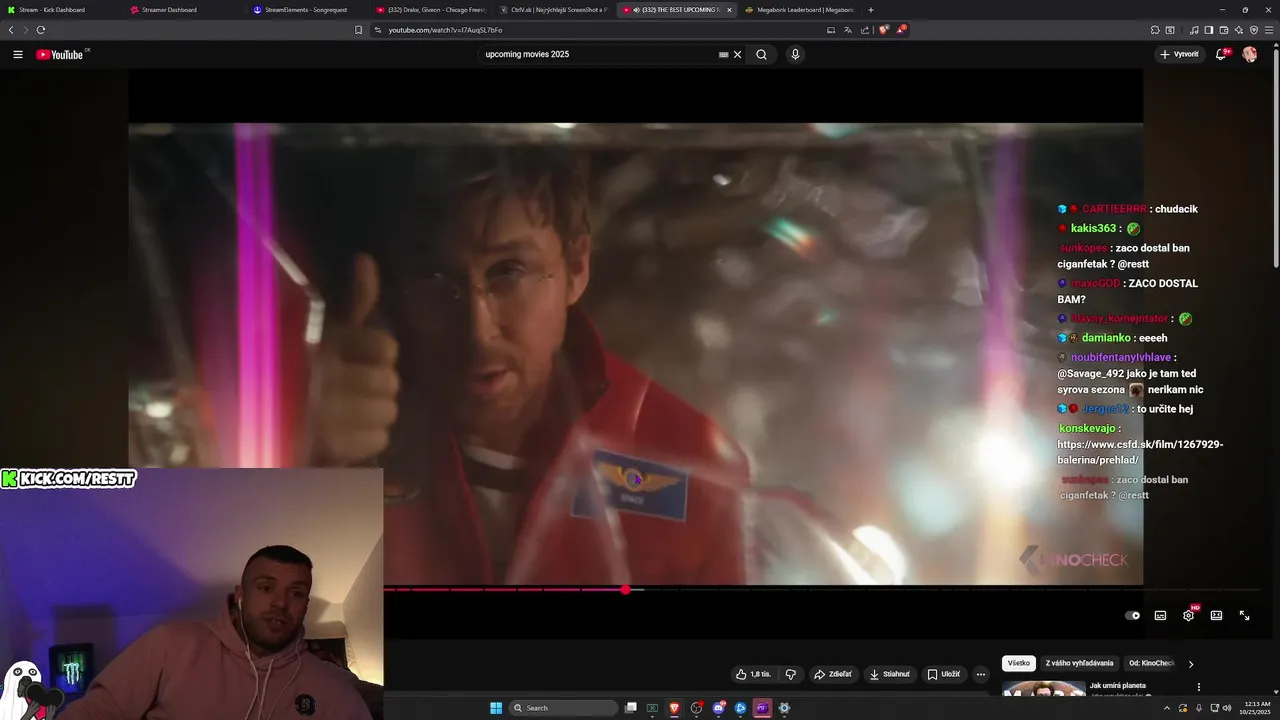1280x720 pixels.
Task: Open player settings gear
Action: (1188, 616)
